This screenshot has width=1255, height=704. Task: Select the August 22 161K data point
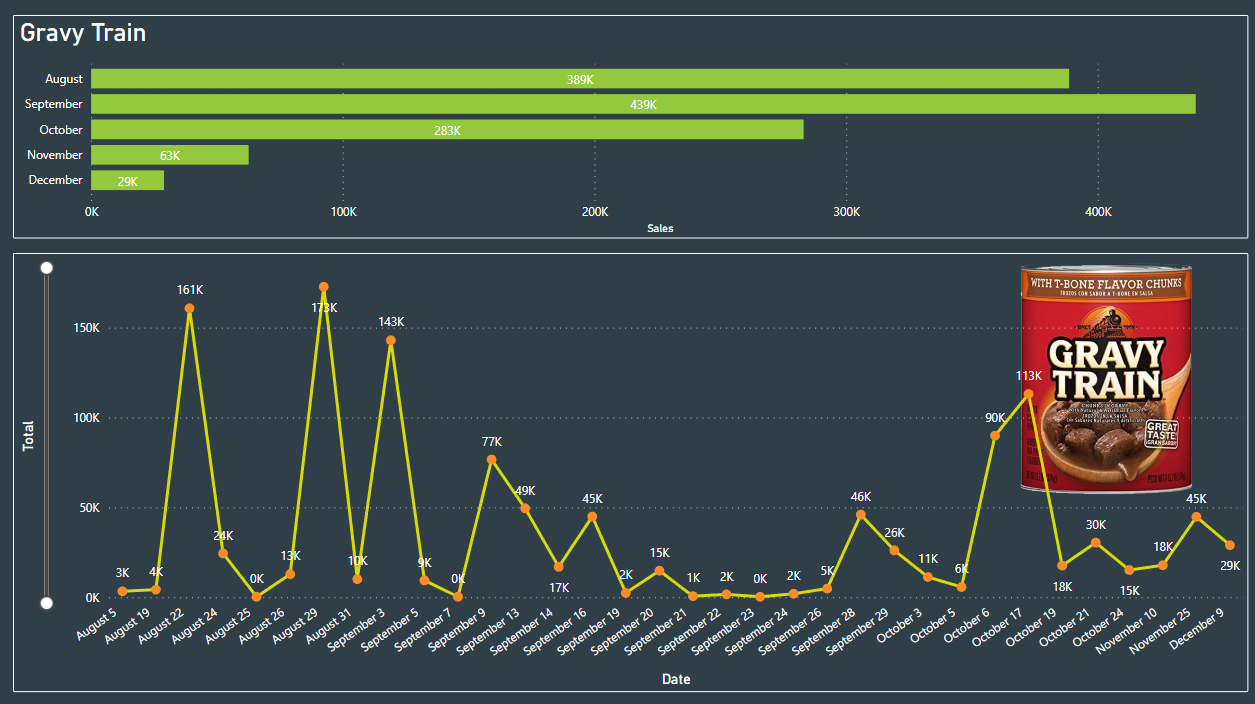pyautogui.click(x=189, y=308)
